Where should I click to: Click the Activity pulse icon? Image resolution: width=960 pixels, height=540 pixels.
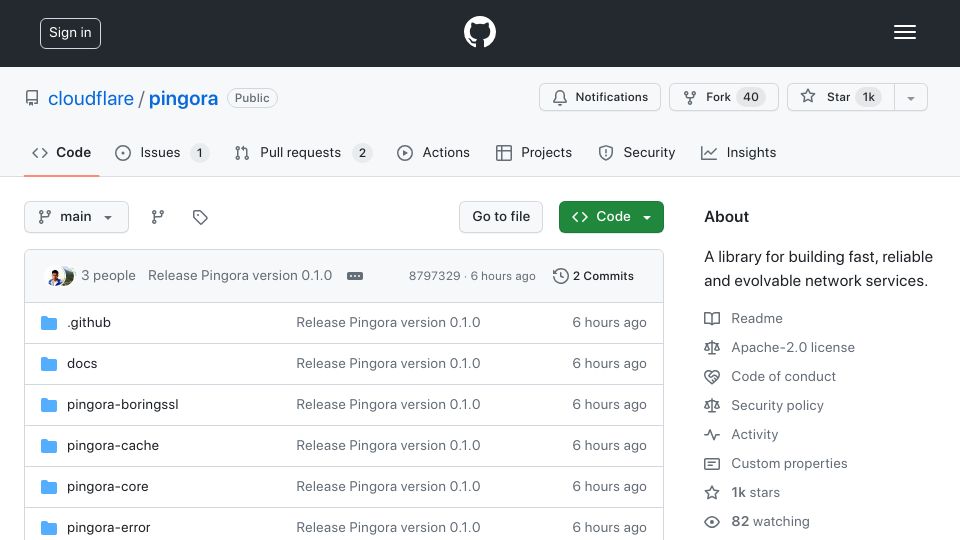pyautogui.click(x=712, y=435)
